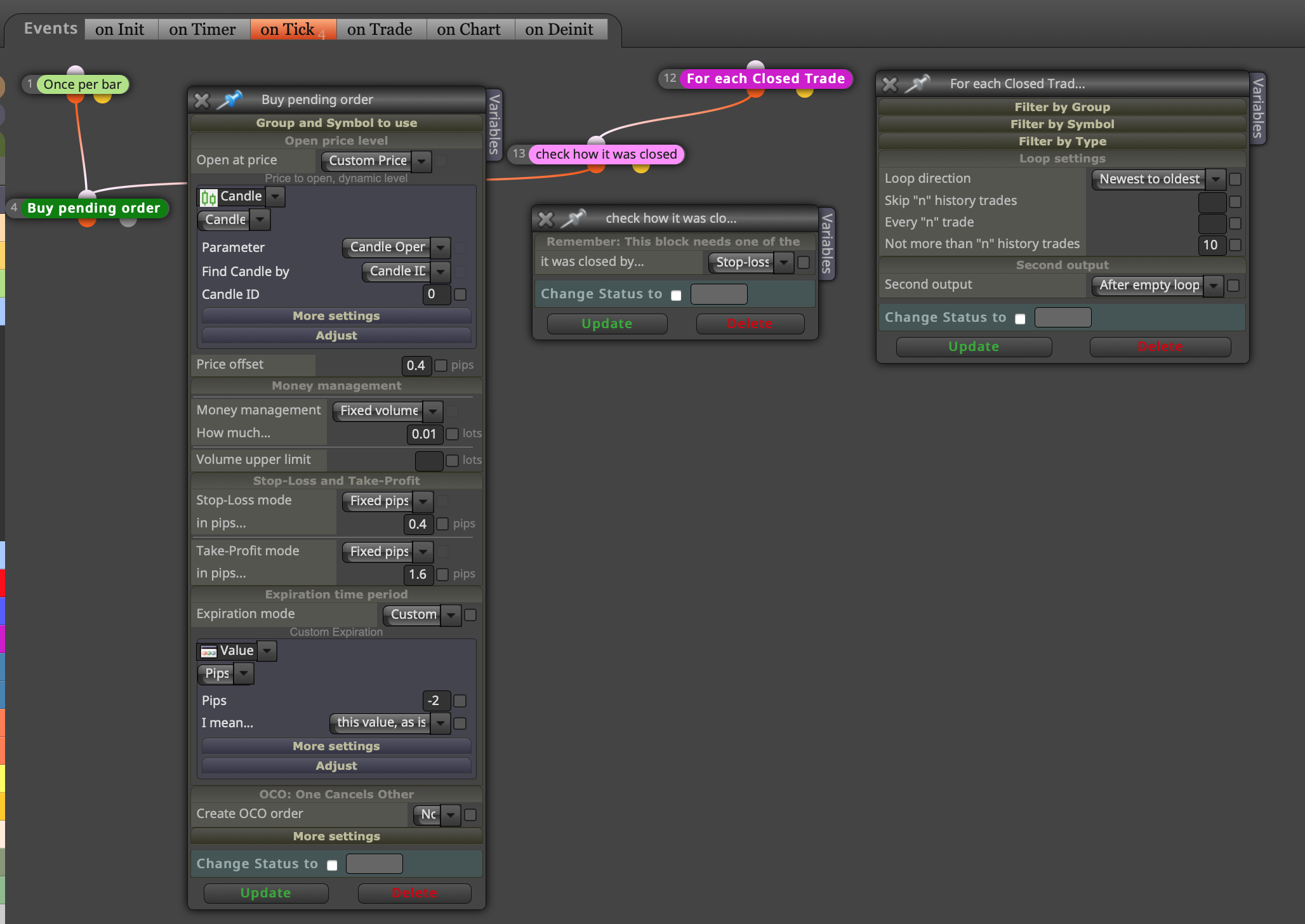The width and height of the screenshot is (1305, 924).
Task: Click the pin icon on For each Closed Trade panel
Action: tap(918, 83)
